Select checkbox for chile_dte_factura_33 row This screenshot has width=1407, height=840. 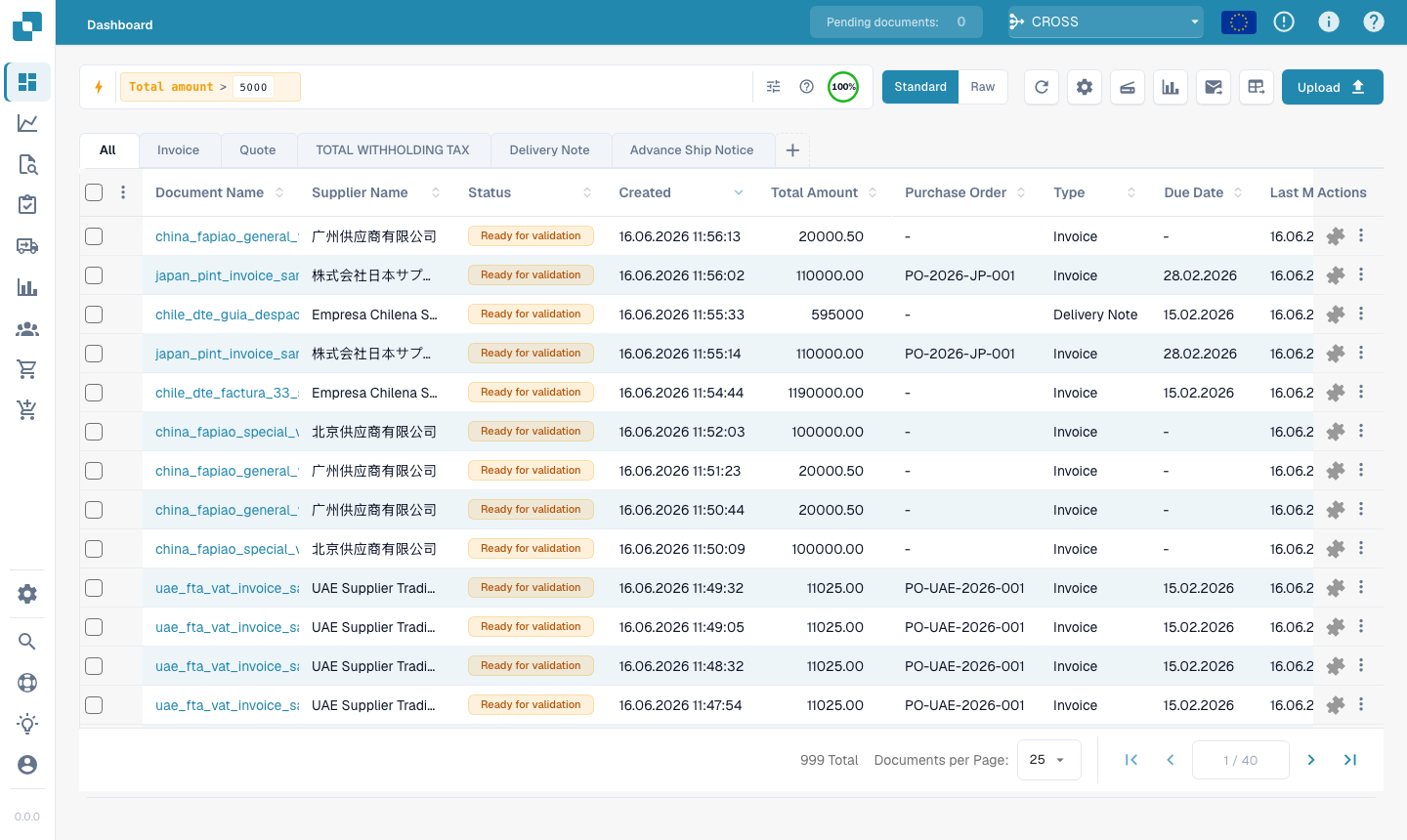coord(94,393)
